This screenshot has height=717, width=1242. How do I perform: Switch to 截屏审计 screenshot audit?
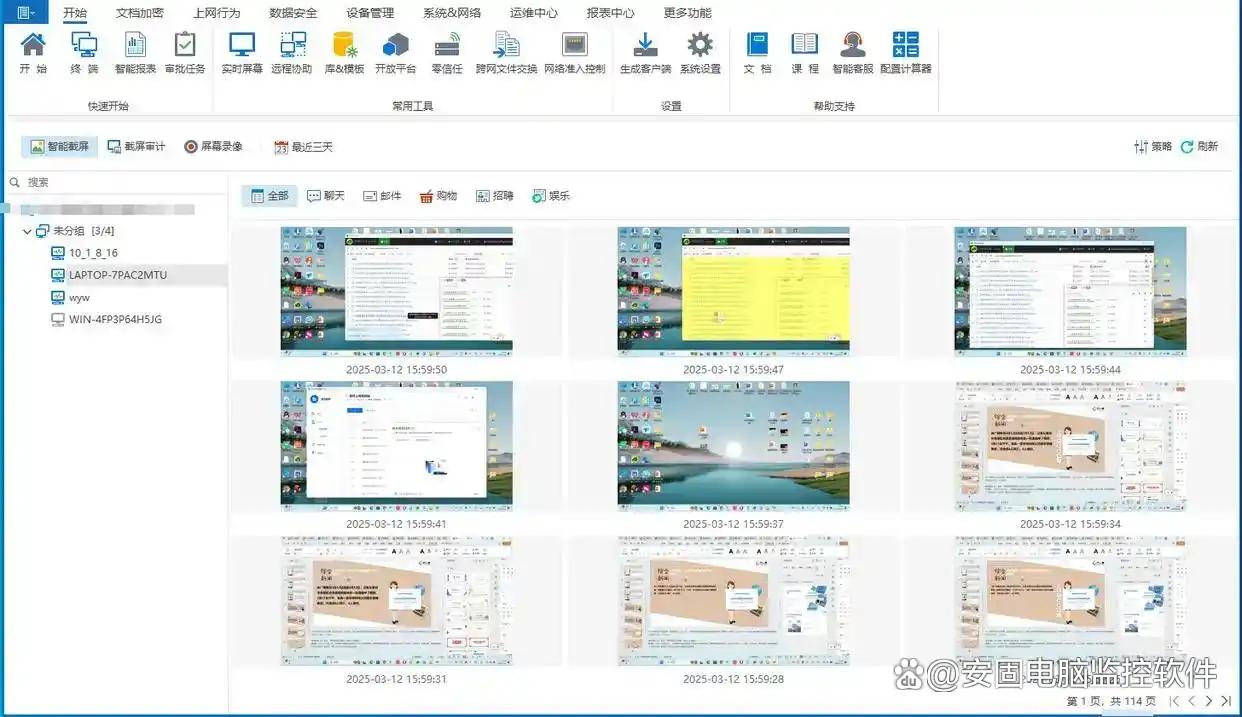tap(137, 146)
